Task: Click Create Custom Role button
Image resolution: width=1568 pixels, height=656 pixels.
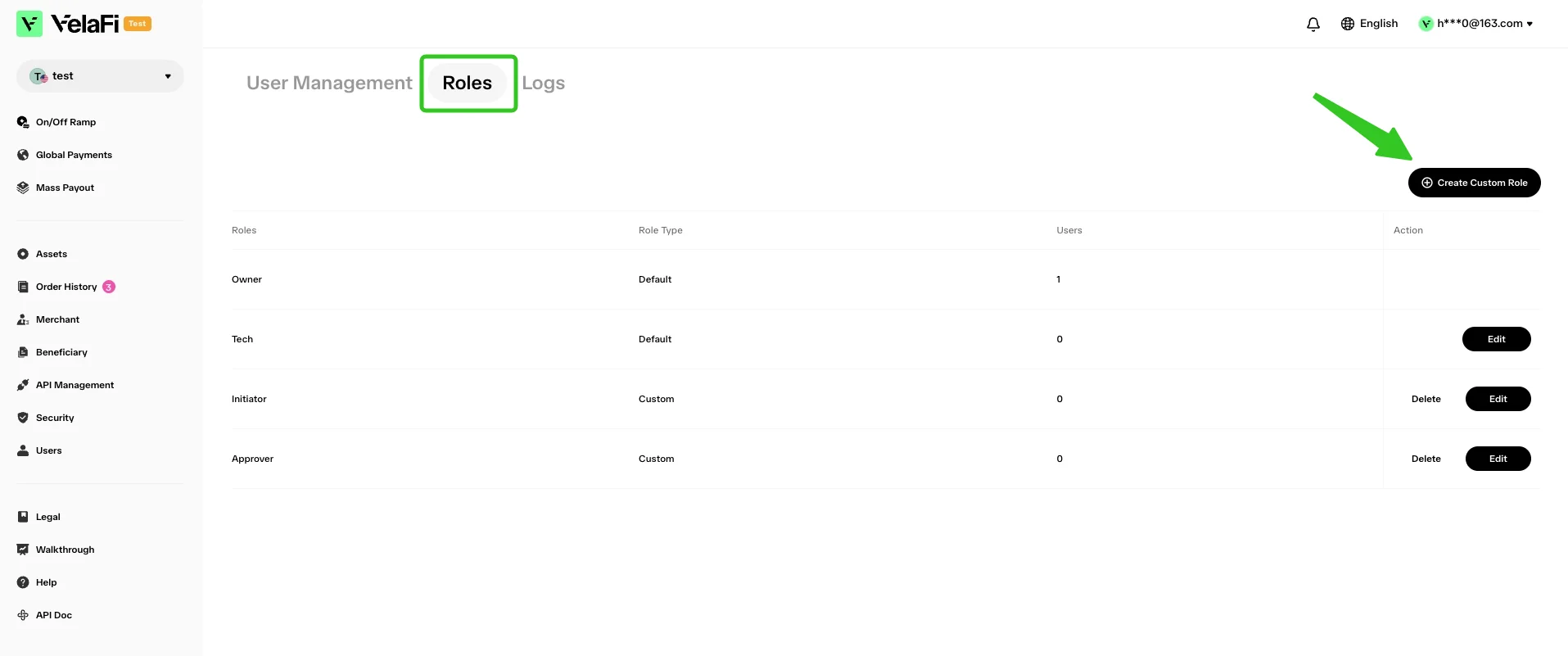Action: tap(1475, 183)
